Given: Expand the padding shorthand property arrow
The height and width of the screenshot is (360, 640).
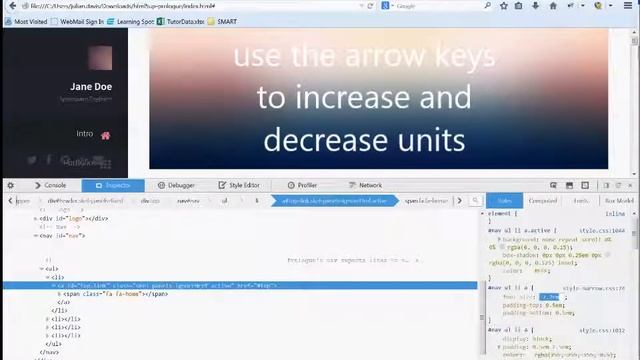Looking at the screenshot, I should [x=499, y=347].
